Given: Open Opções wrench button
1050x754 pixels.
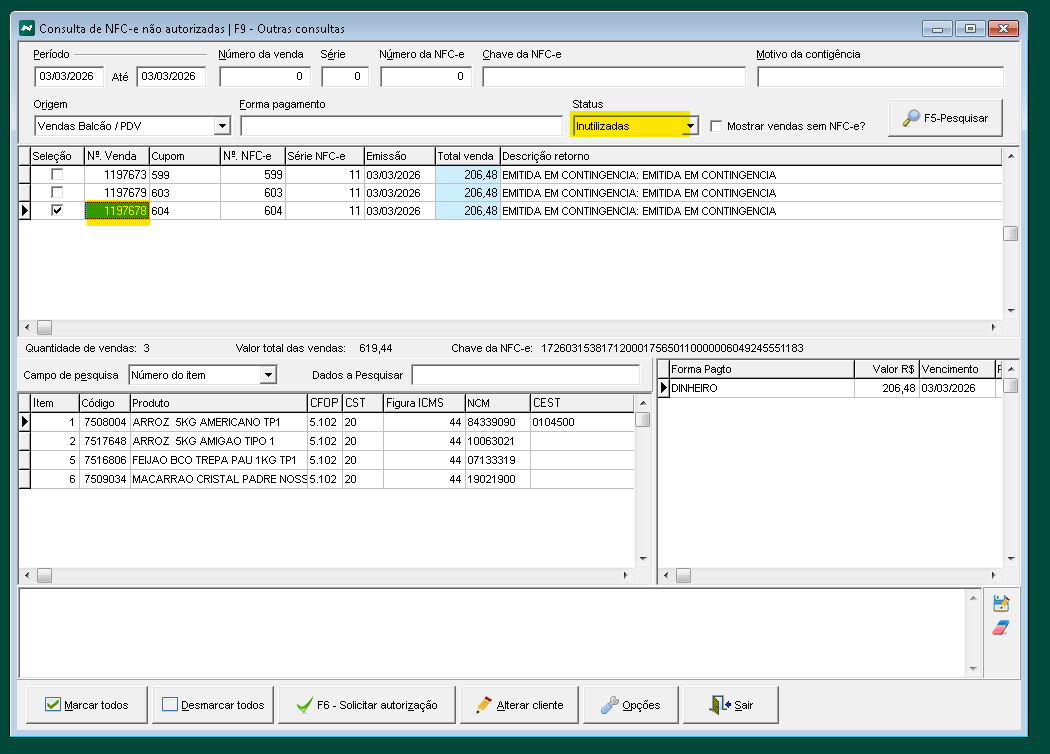Looking at the screenshot, I should click(x=630, y=705).
